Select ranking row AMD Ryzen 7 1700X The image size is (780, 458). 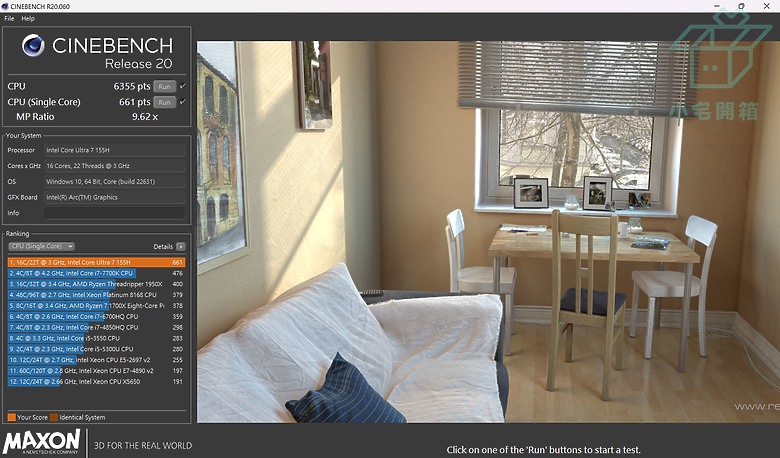tap(97, 305)
